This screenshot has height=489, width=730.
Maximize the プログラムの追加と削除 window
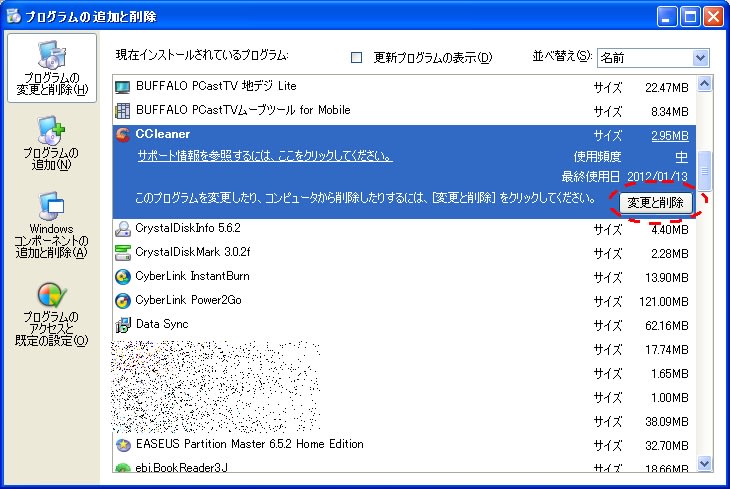[690, 17]
